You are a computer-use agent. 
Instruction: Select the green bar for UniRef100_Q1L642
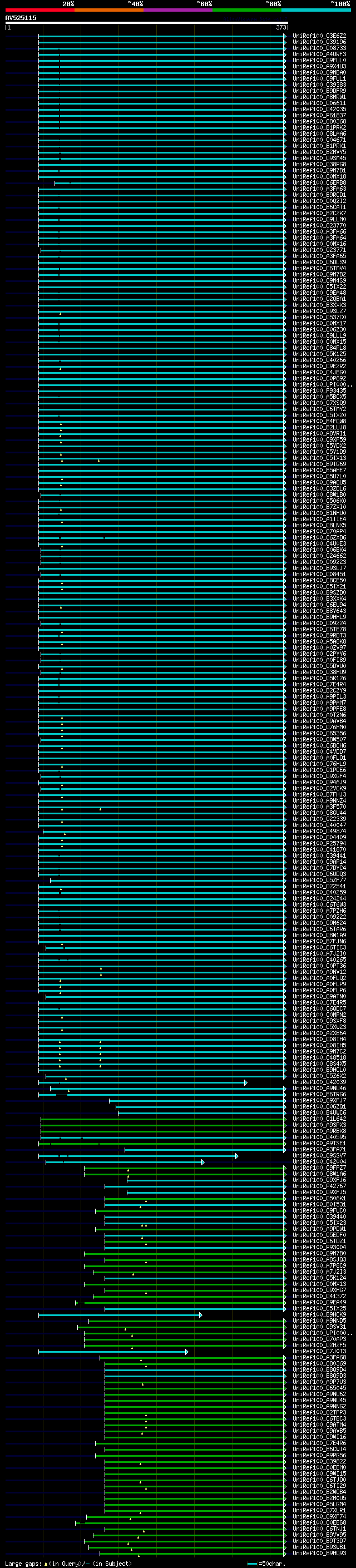[163, 1119]
